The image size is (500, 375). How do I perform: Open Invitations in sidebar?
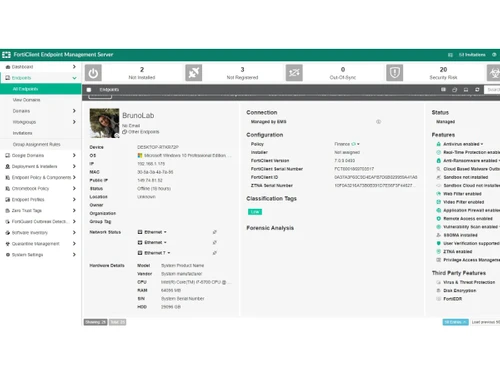(x=22, y=133)
